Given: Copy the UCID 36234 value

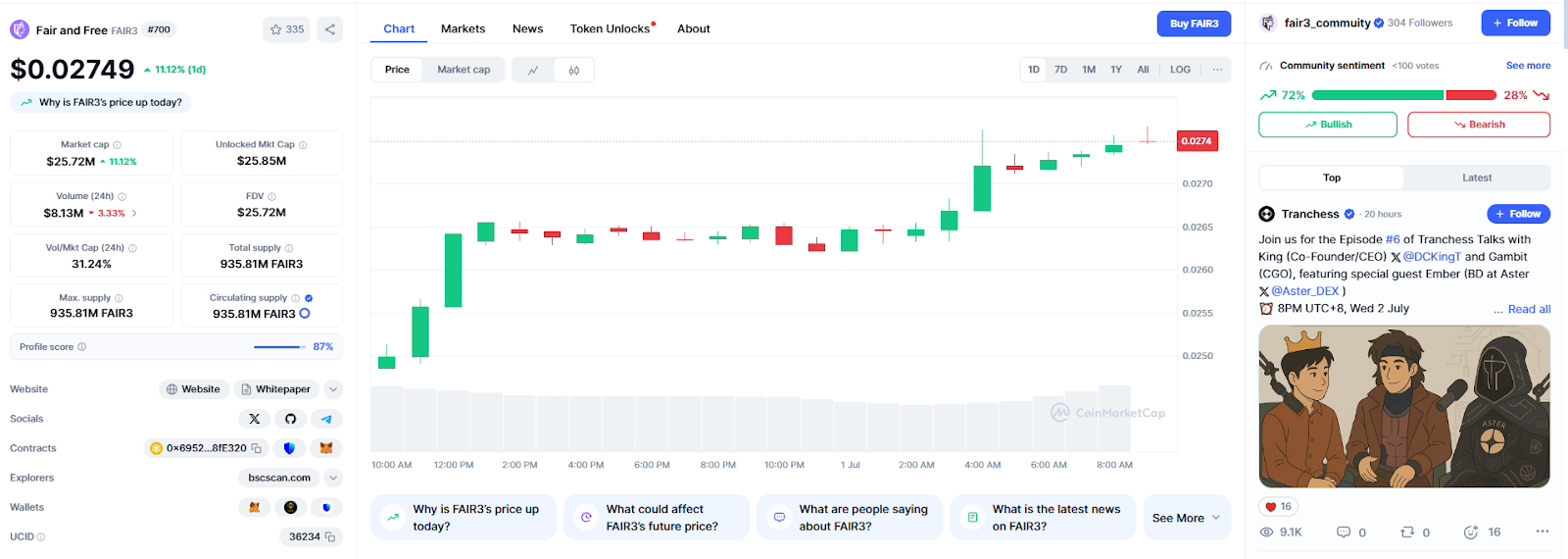Looking at the screenshot, I should [x=330, y=536].
